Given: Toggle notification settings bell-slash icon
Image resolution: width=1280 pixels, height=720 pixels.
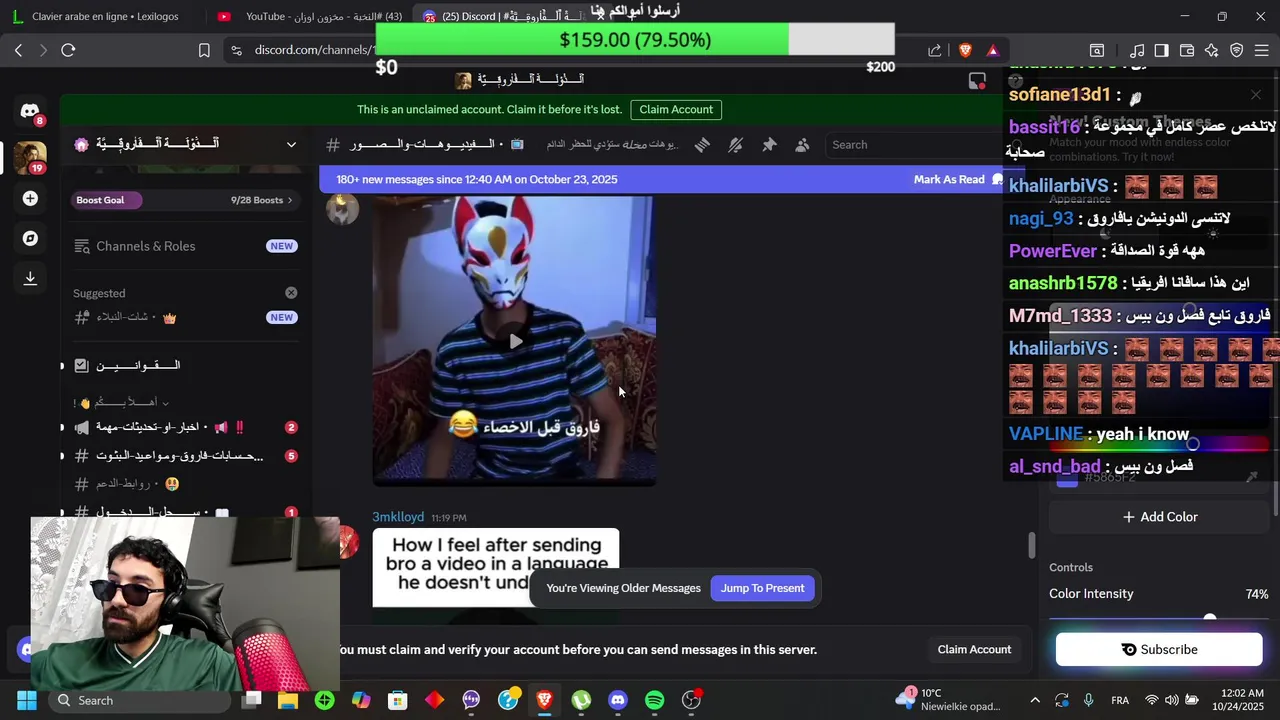Looking at the screenshot, I should point(735,145).
